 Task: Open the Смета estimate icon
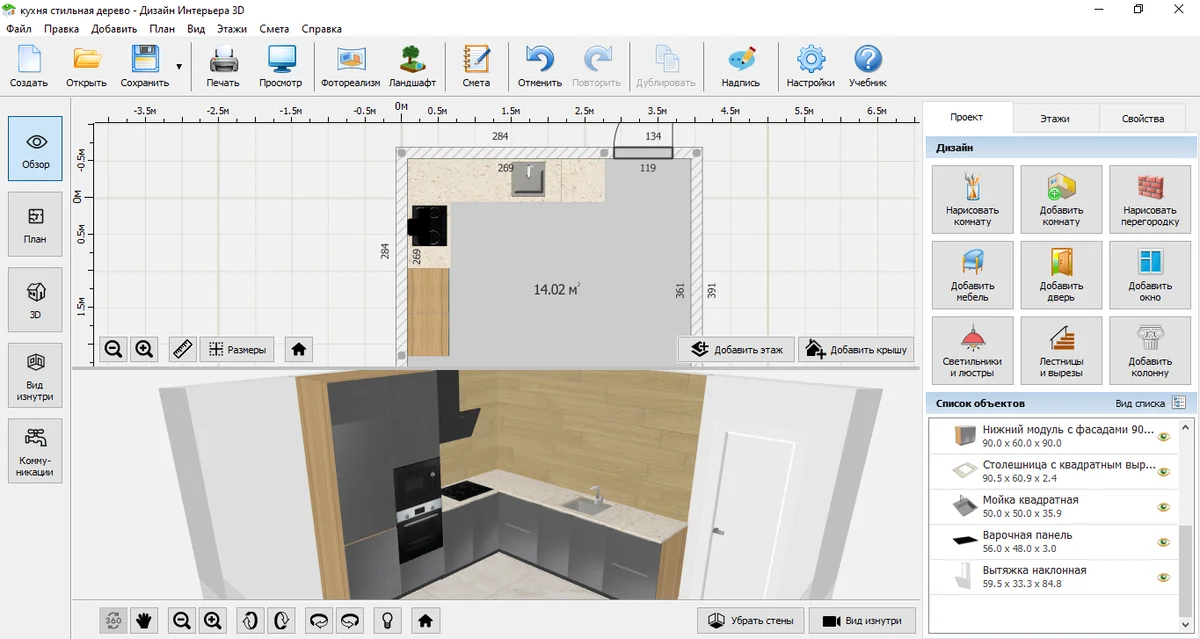click(x=476, y=66)
